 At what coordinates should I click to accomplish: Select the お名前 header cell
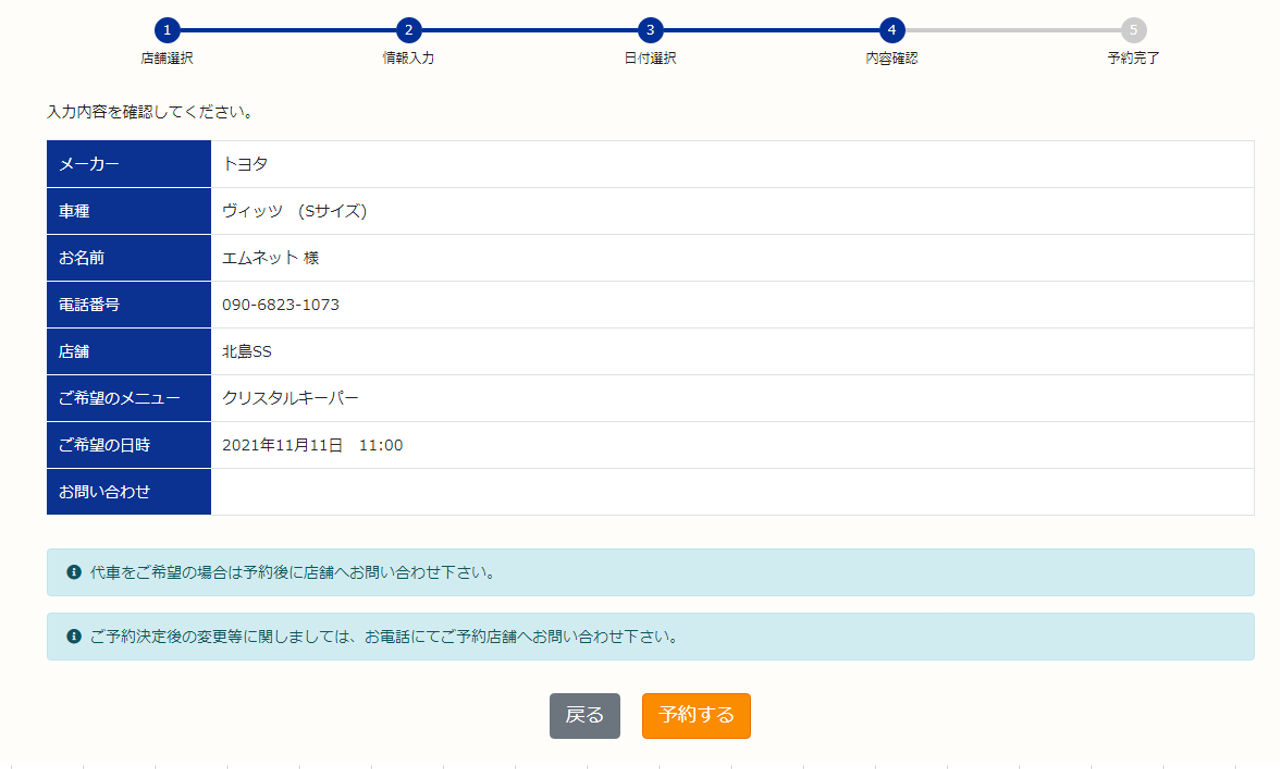tap(129, 258)
